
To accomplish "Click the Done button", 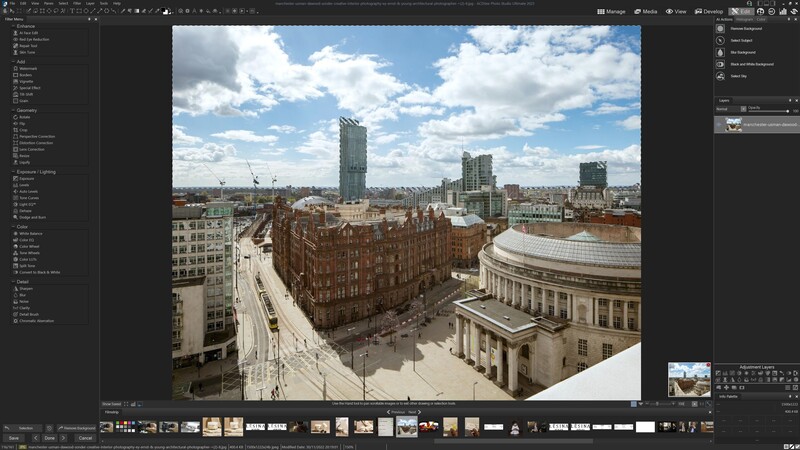I will [x=49, y=438].
